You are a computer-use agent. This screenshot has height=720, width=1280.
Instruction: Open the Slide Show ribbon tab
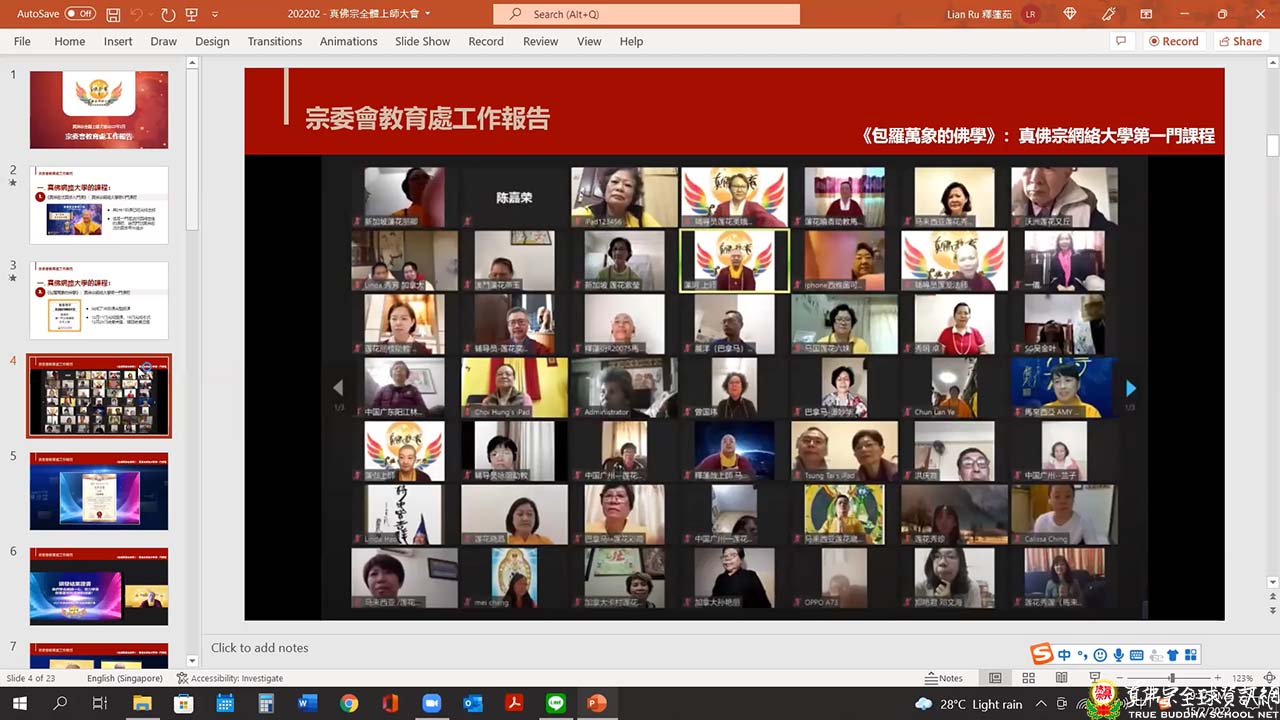(x=422, y=41)
